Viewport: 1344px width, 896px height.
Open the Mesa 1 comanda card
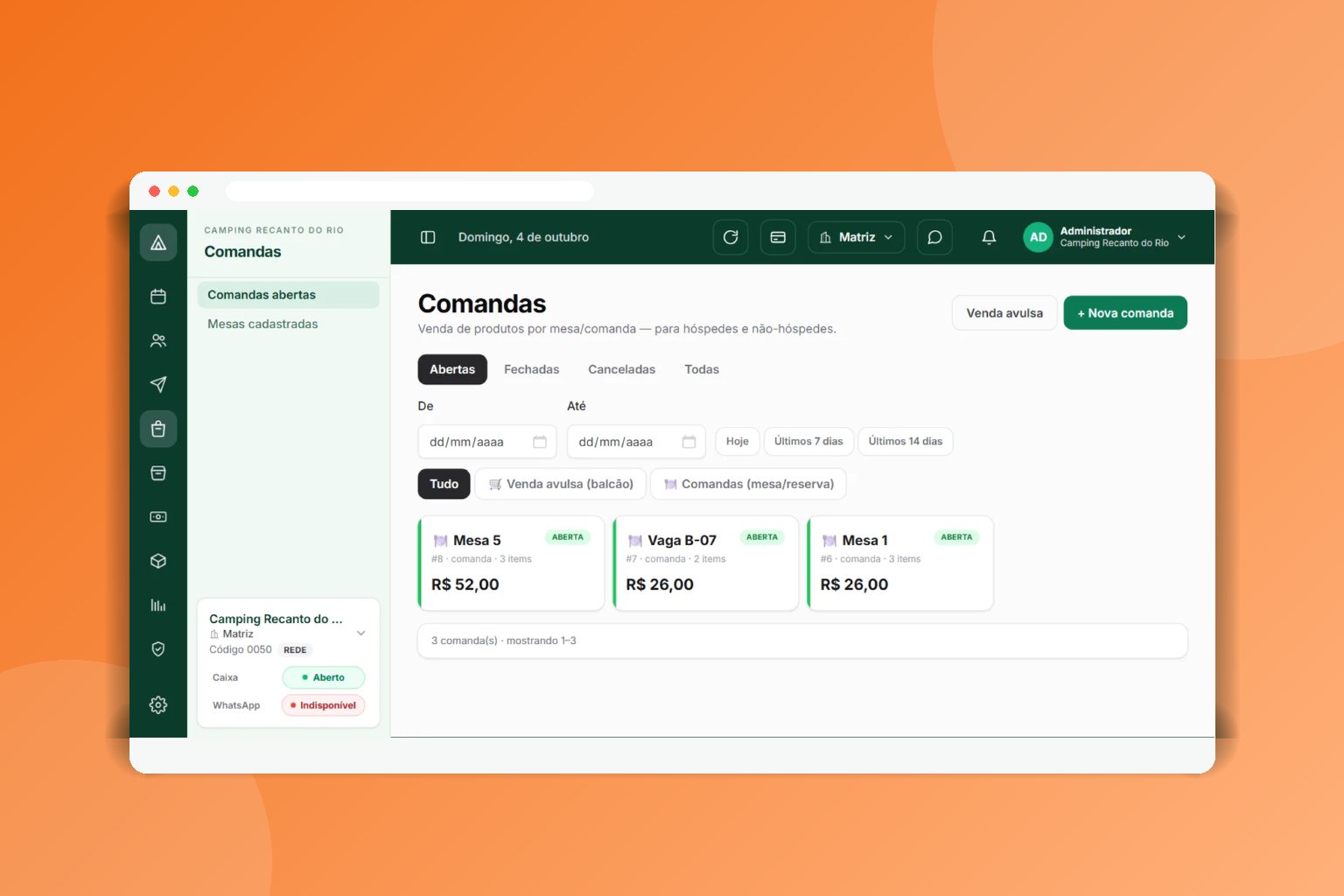point(900,563)
